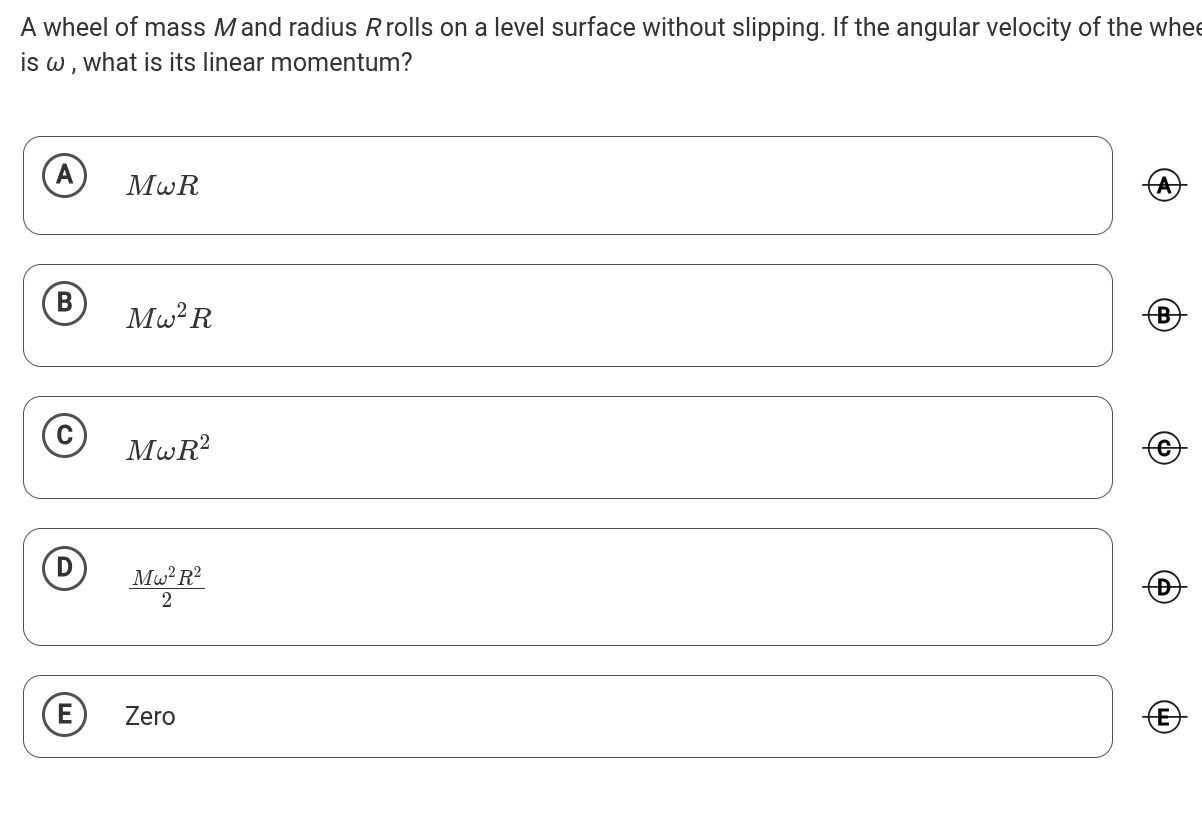This screenshot has width=1202, height=820.
Task: Click the Mω²R formula text
Action: [x=169, y=317]
